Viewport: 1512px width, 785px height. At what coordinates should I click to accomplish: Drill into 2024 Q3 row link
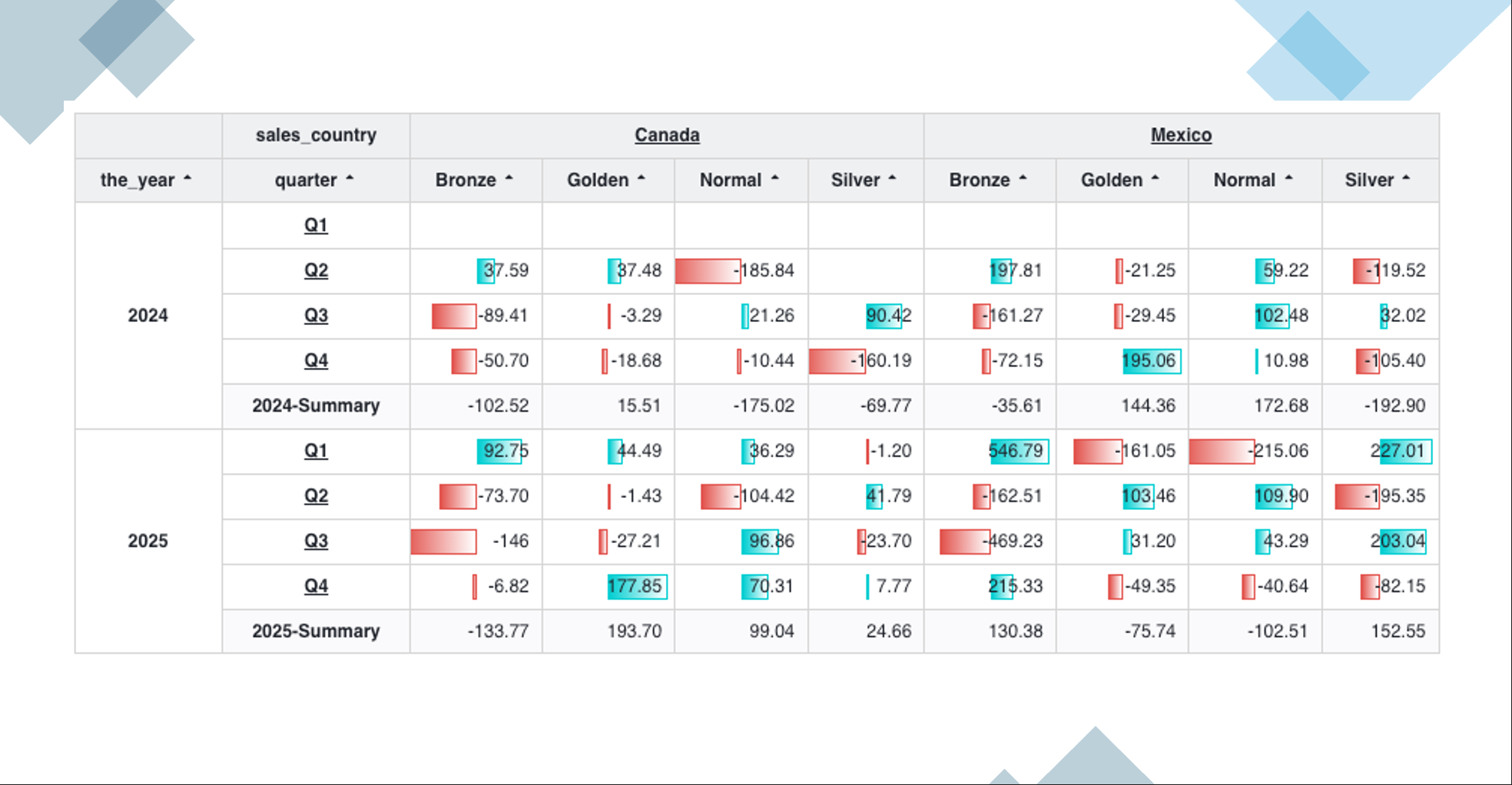click(x=316, y=316)
